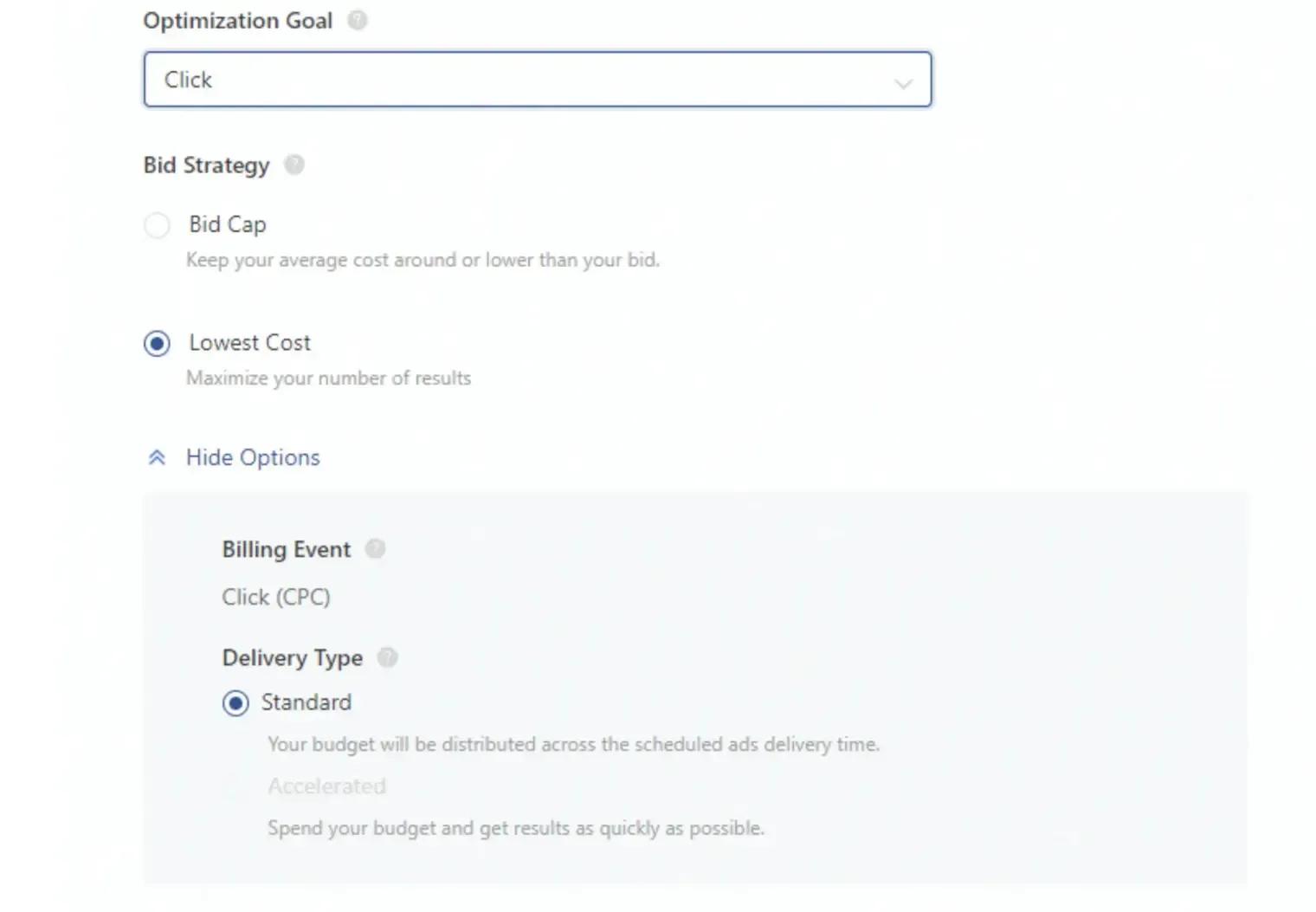Click the Standard delivery description text

pyautogui.click(x=573, y=744)
